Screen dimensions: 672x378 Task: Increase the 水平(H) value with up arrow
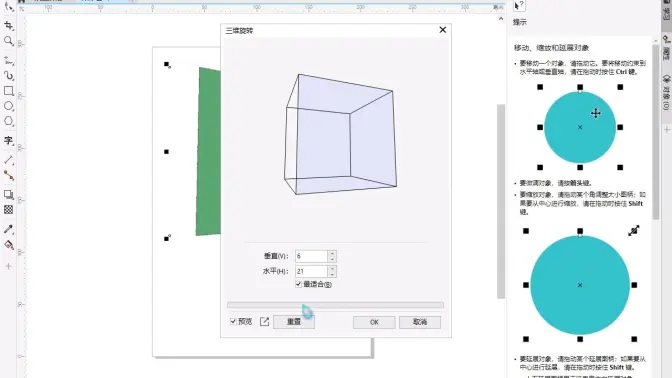332,268
